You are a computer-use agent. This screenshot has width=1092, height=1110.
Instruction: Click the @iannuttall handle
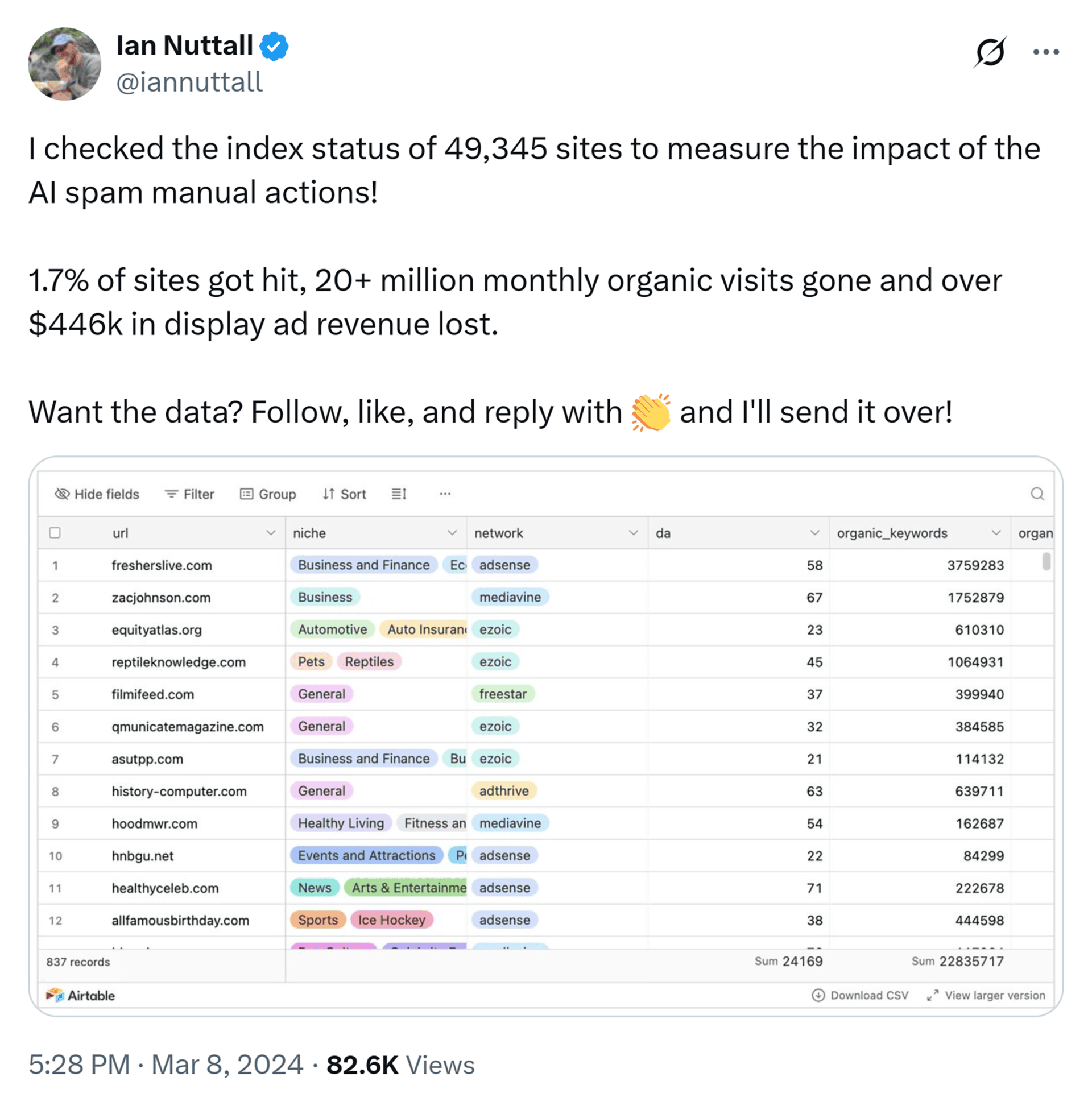[189, 82]
